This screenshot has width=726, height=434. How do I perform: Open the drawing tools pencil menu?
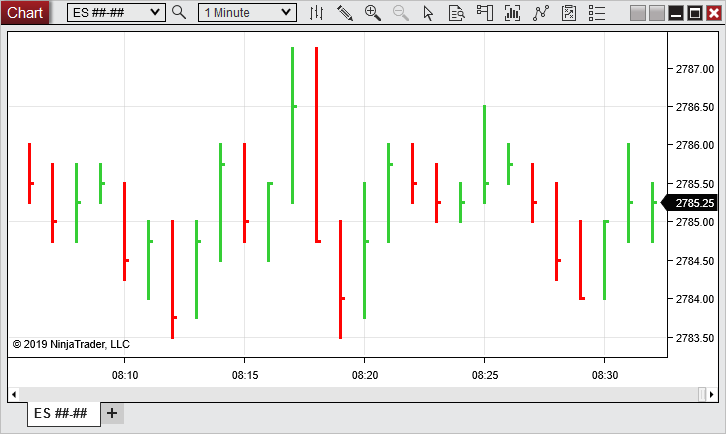[345, 13]
